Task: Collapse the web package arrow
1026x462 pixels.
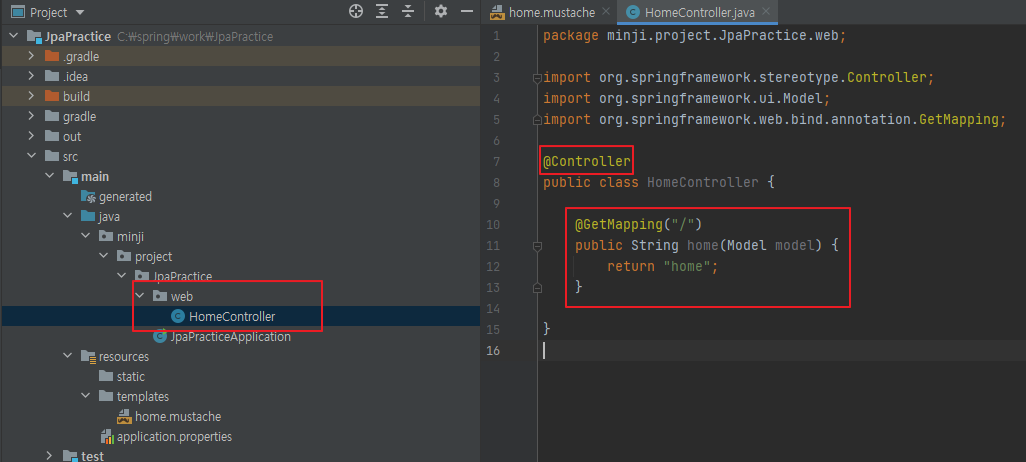Action: [x=139, y=296]
